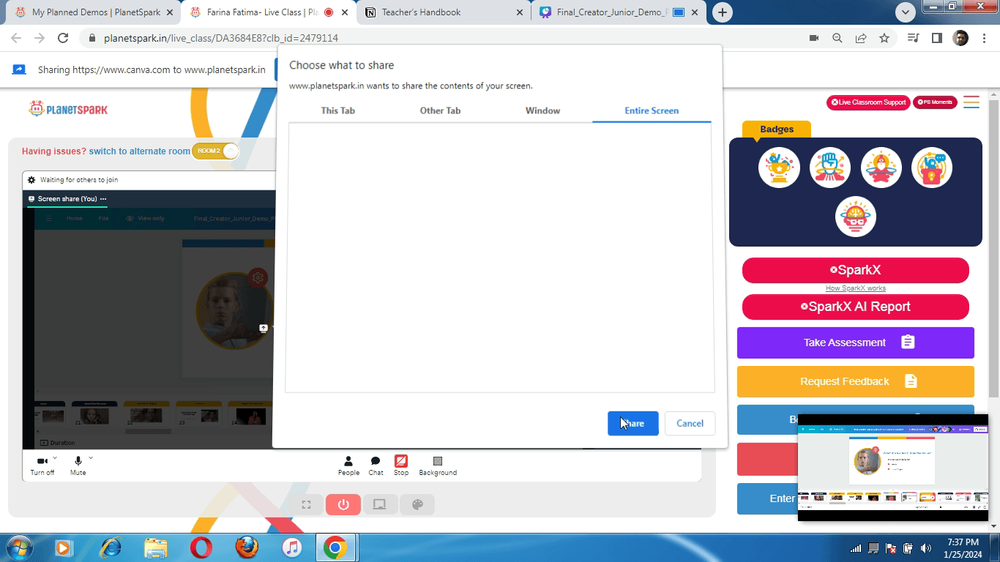Open Background settings
1000x562 pixels.
point(438,466)
